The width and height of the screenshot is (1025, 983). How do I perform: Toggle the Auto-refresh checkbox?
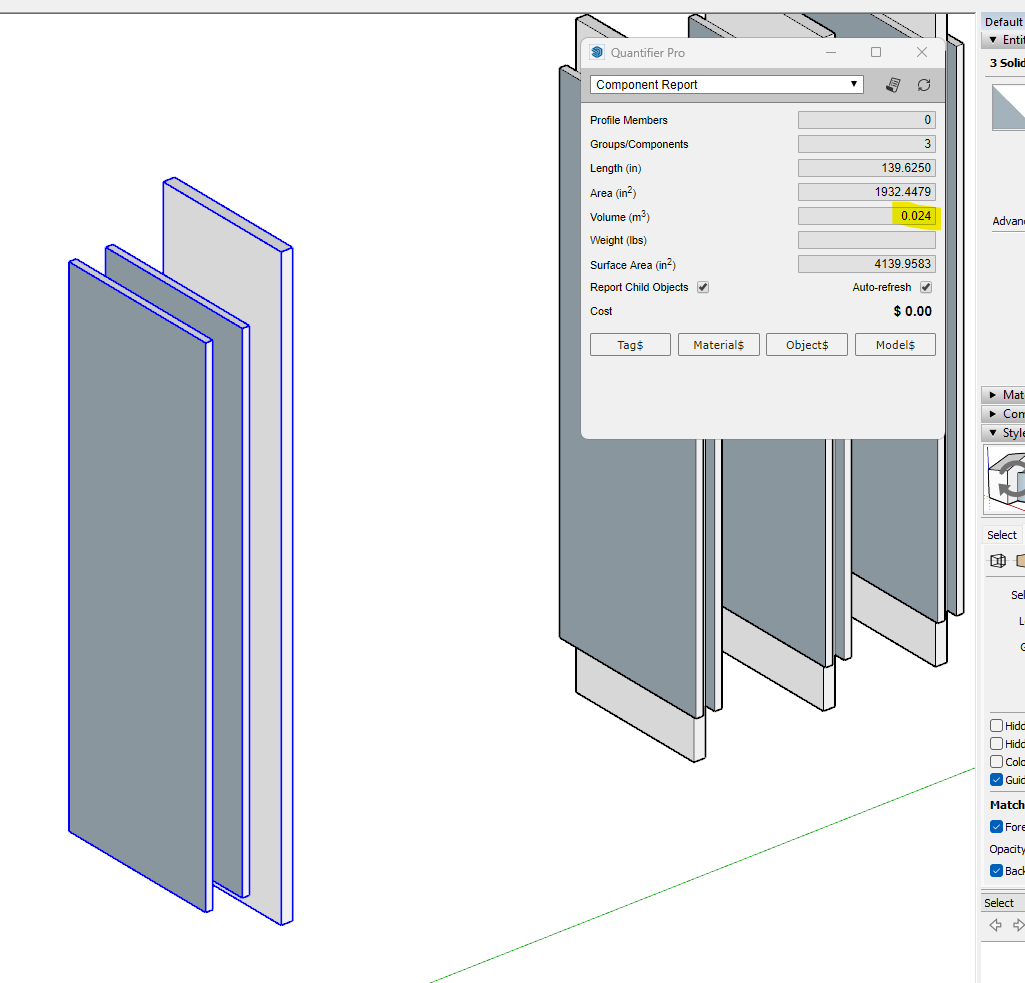pos(926,288)
